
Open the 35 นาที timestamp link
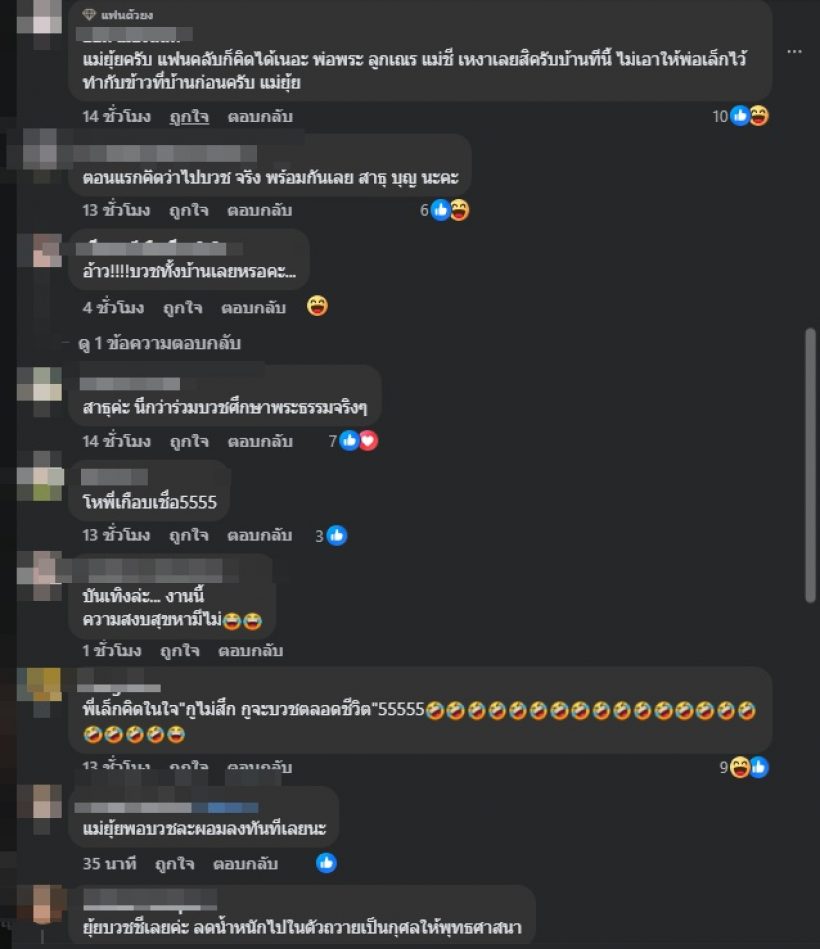click(110, 864)
